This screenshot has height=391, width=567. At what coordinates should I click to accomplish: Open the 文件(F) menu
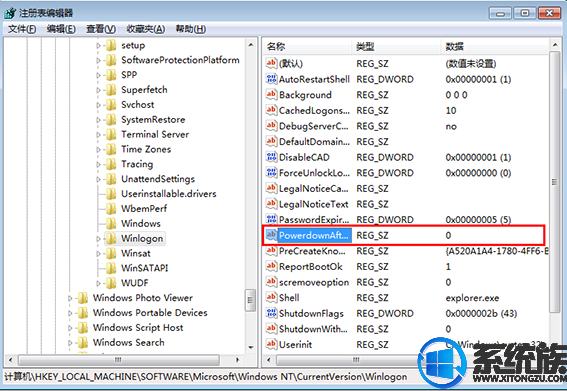[x=22, y=29]
